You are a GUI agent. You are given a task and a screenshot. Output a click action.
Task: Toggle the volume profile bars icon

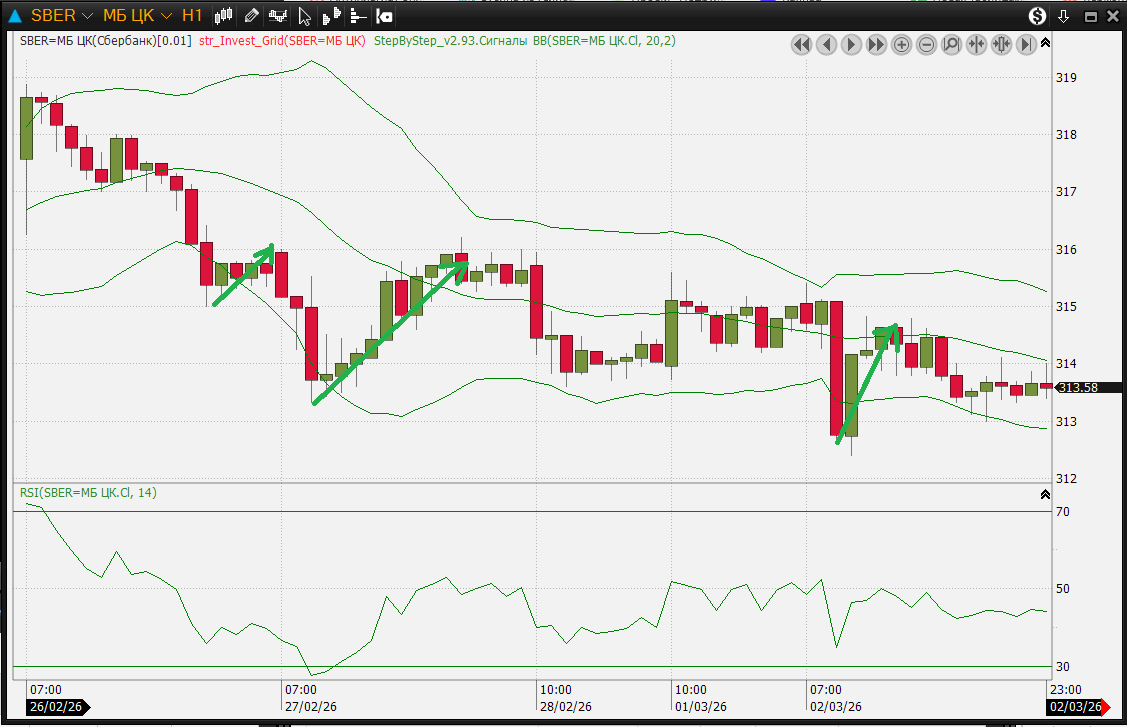(x=331, y=16)
